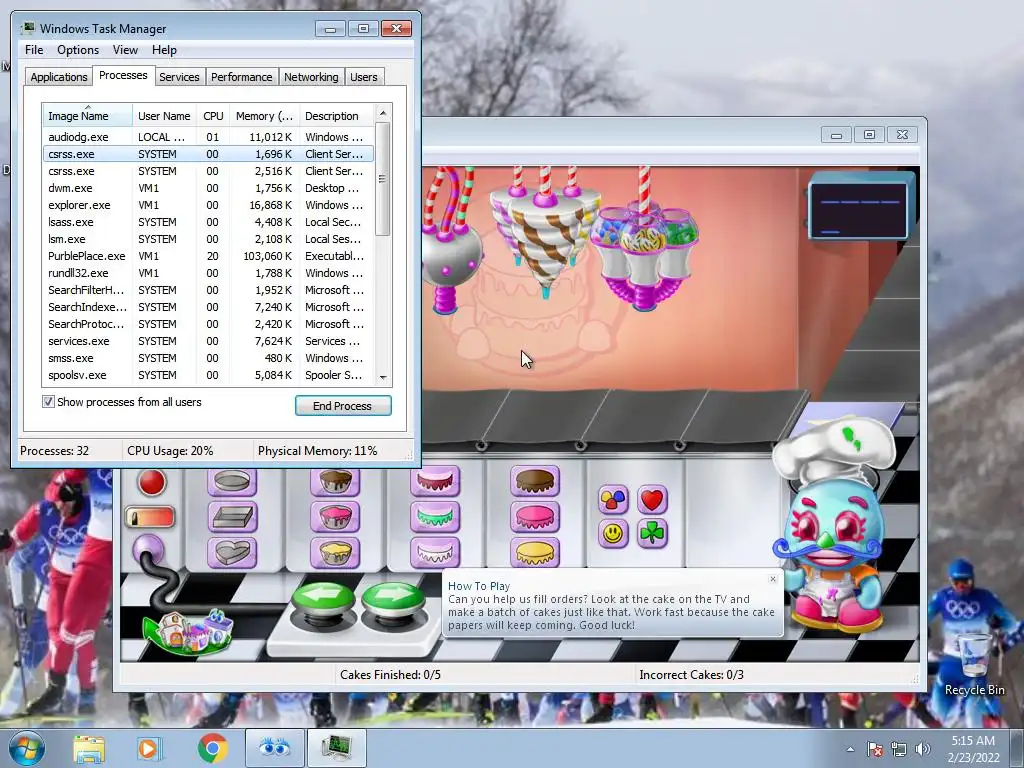Open the Options menu in Task Manager
The image size is (1024, 768).
tap(78, 50)
